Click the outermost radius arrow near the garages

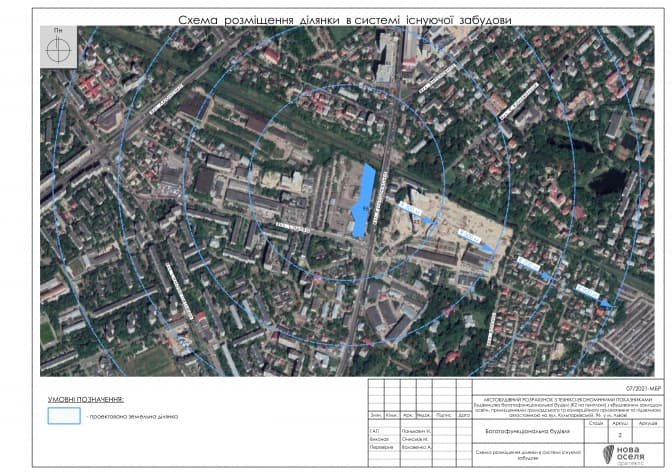click(595, 296)
